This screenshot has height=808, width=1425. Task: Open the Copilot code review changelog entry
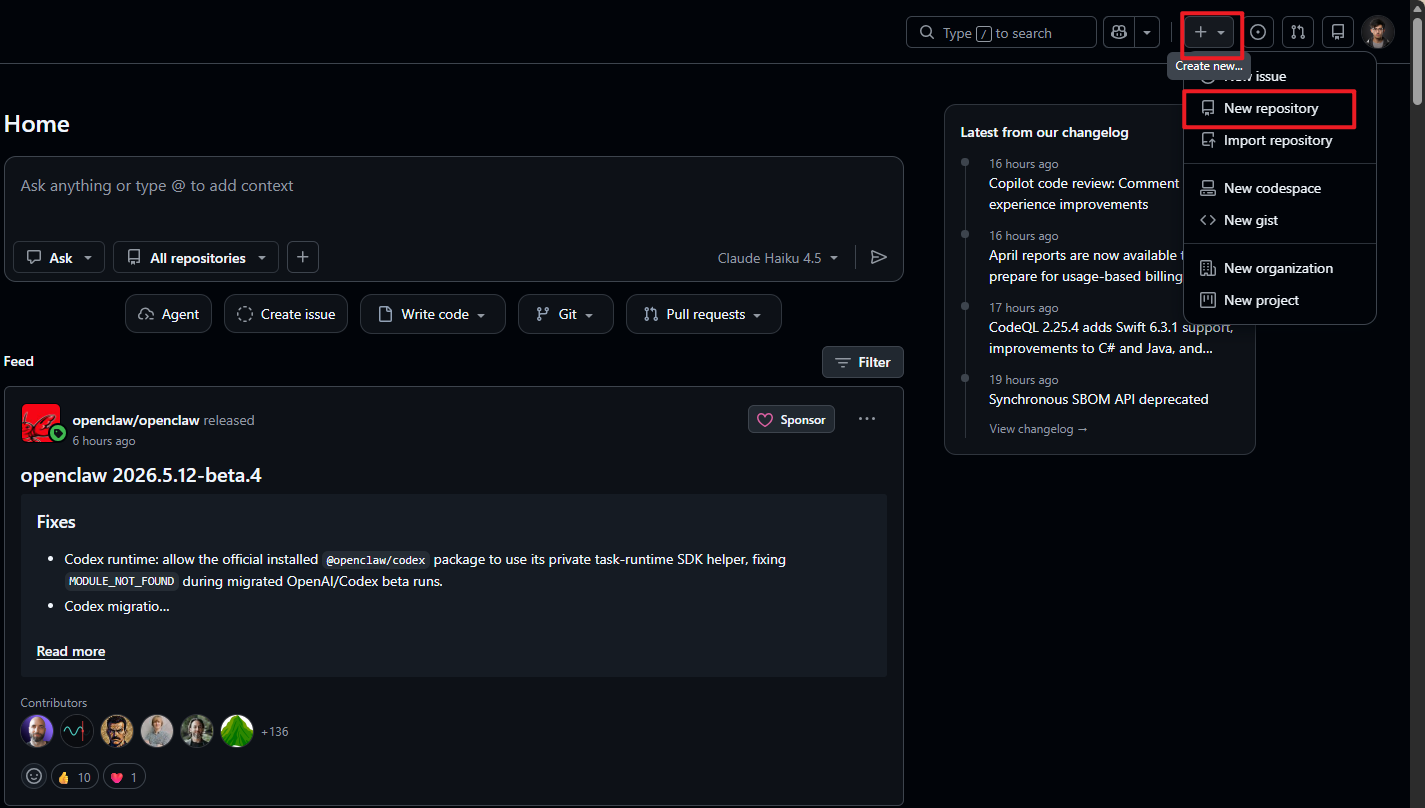[x=1084, y=194]
